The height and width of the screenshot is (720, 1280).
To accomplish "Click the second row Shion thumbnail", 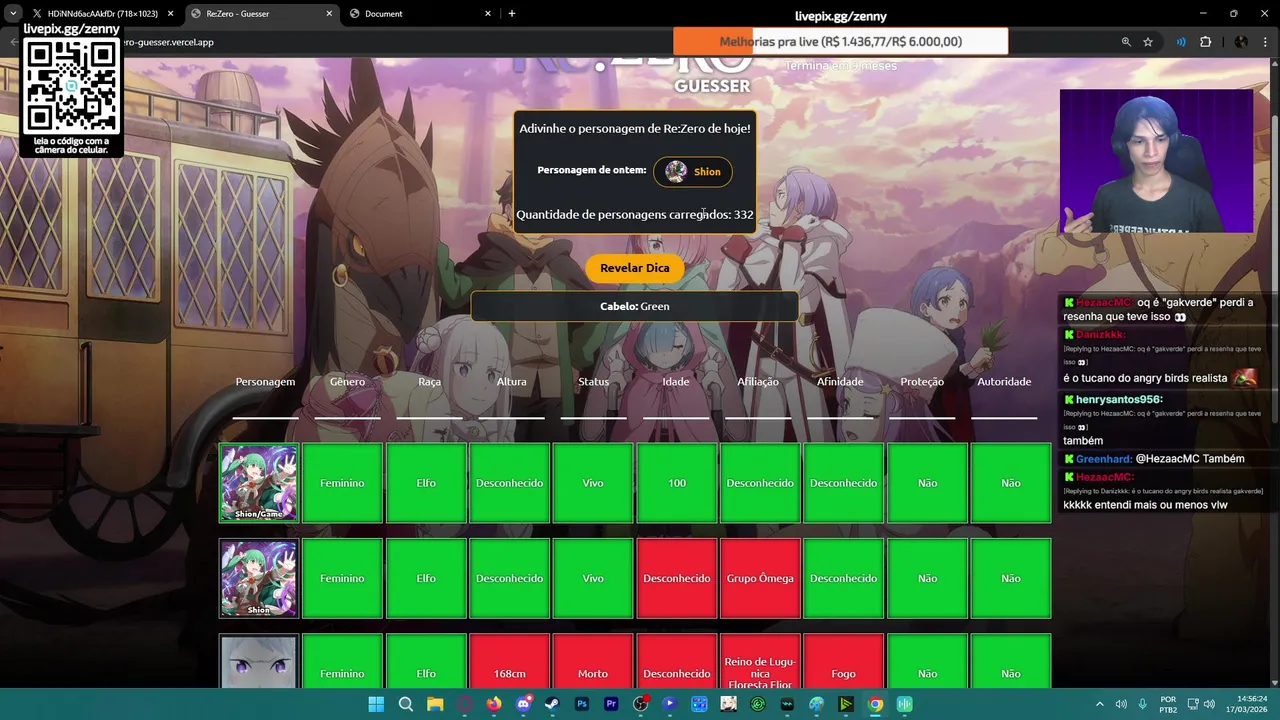I will click(259, 578).
